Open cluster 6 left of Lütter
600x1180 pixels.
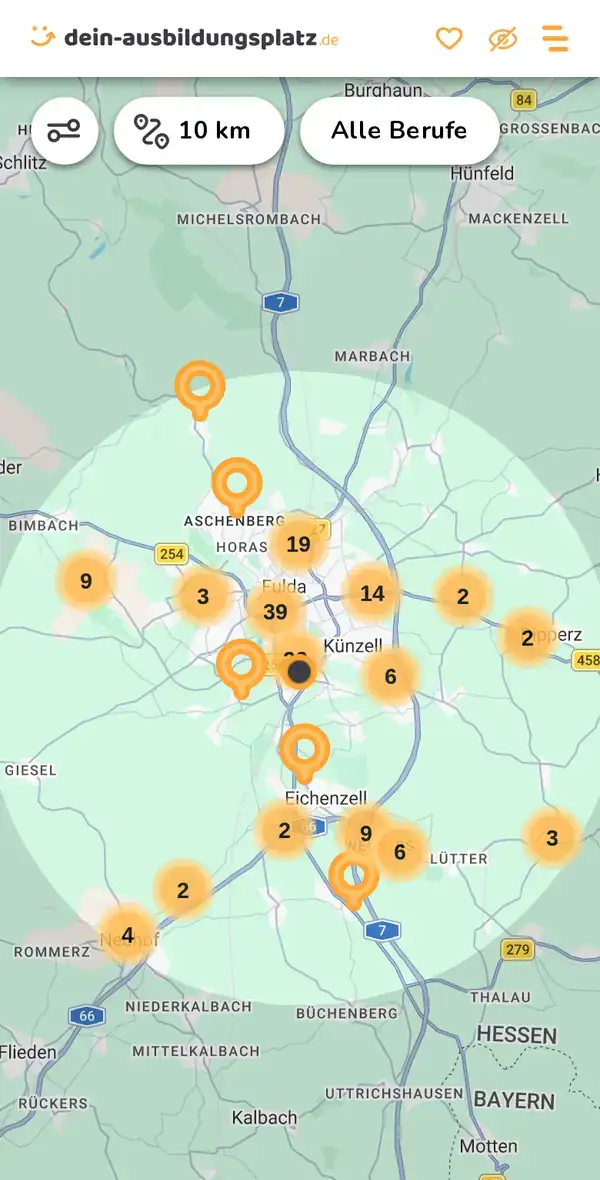tap(400, 852)
